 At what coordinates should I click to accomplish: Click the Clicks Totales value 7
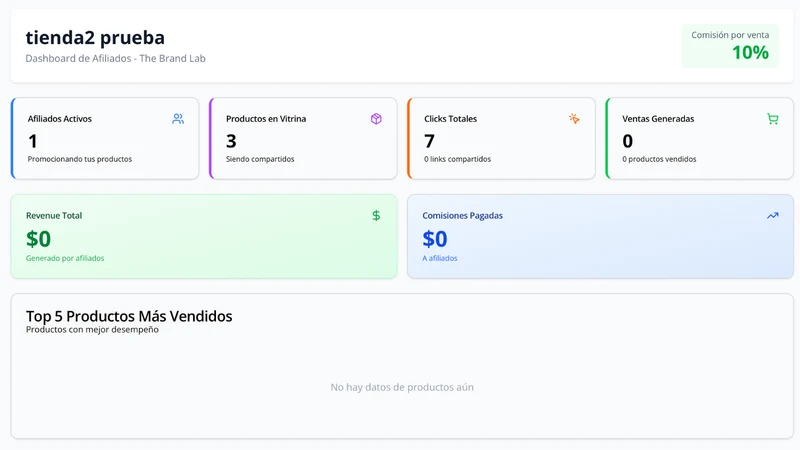pos(430,141)
